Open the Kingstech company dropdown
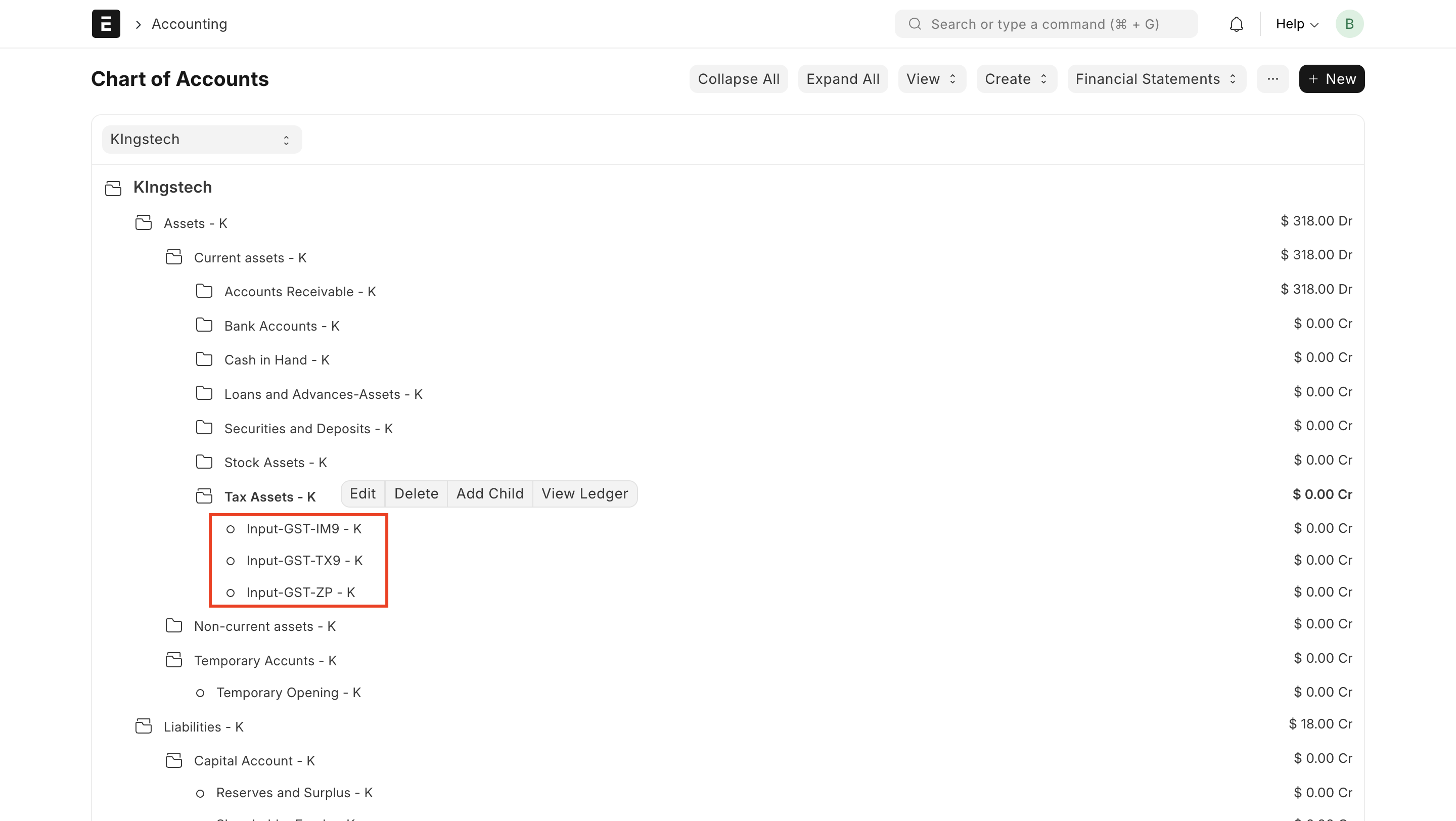The width and height of the screenshot is (1456, 821). [202, 140]
